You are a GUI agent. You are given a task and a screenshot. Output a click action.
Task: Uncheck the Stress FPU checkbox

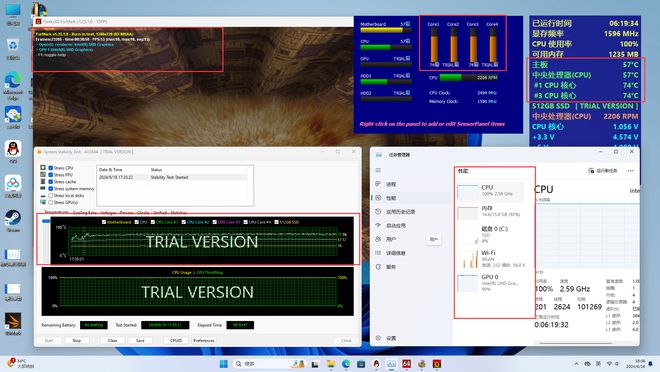[x=51, y=175]
